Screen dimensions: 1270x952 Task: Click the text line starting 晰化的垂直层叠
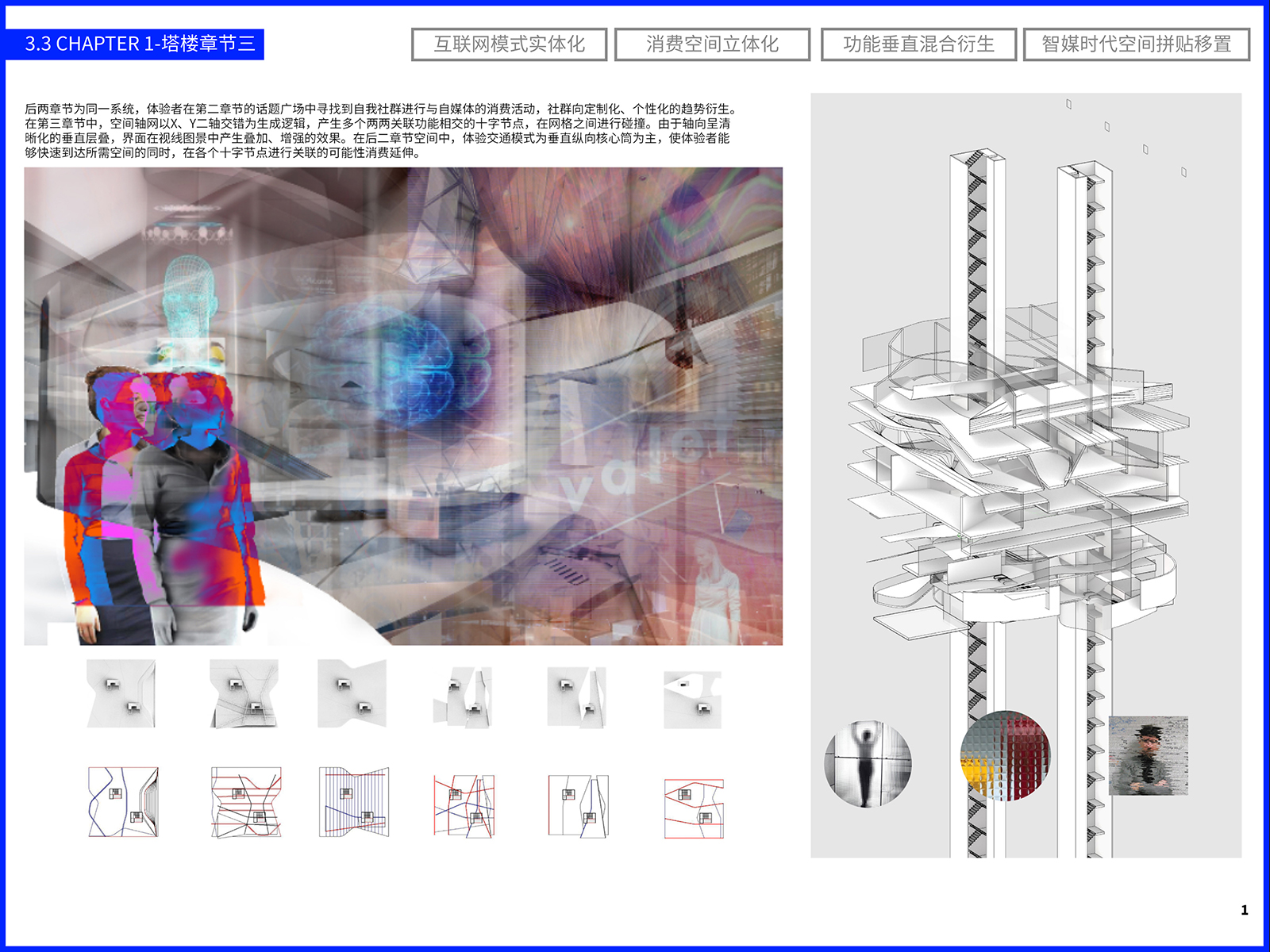(x=378, y=138)
